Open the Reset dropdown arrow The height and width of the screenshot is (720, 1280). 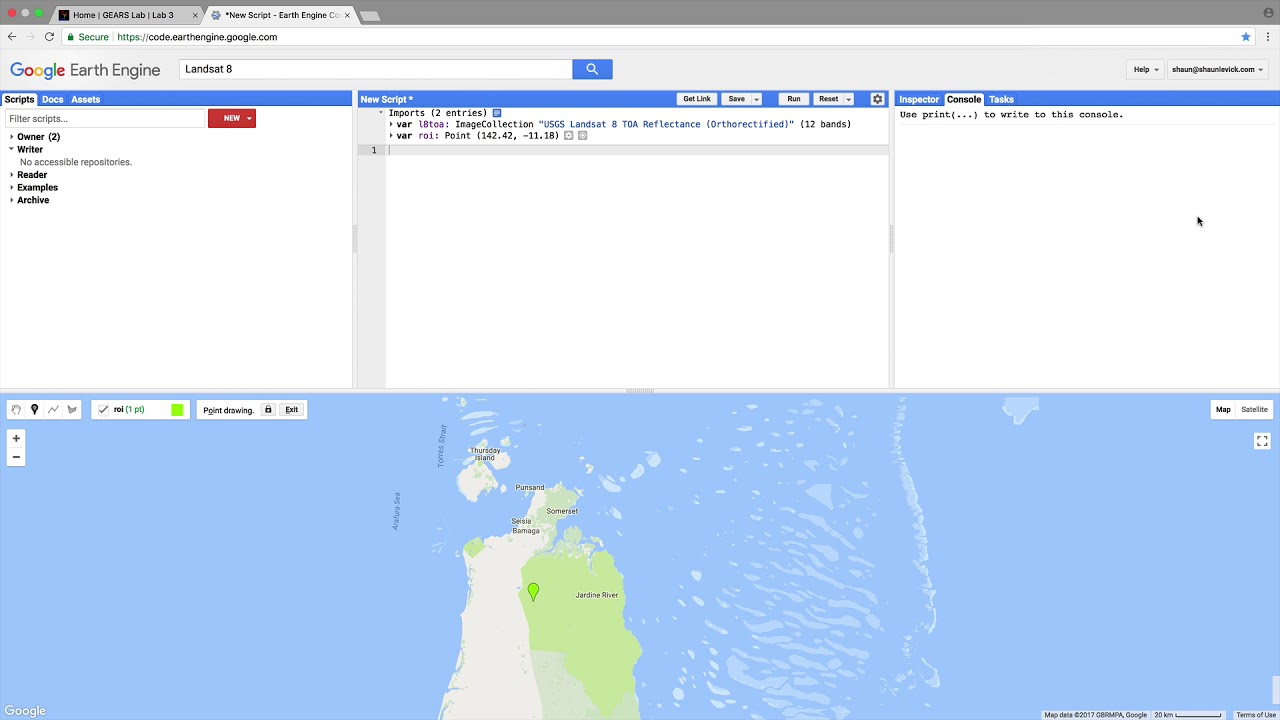(848, 99)
